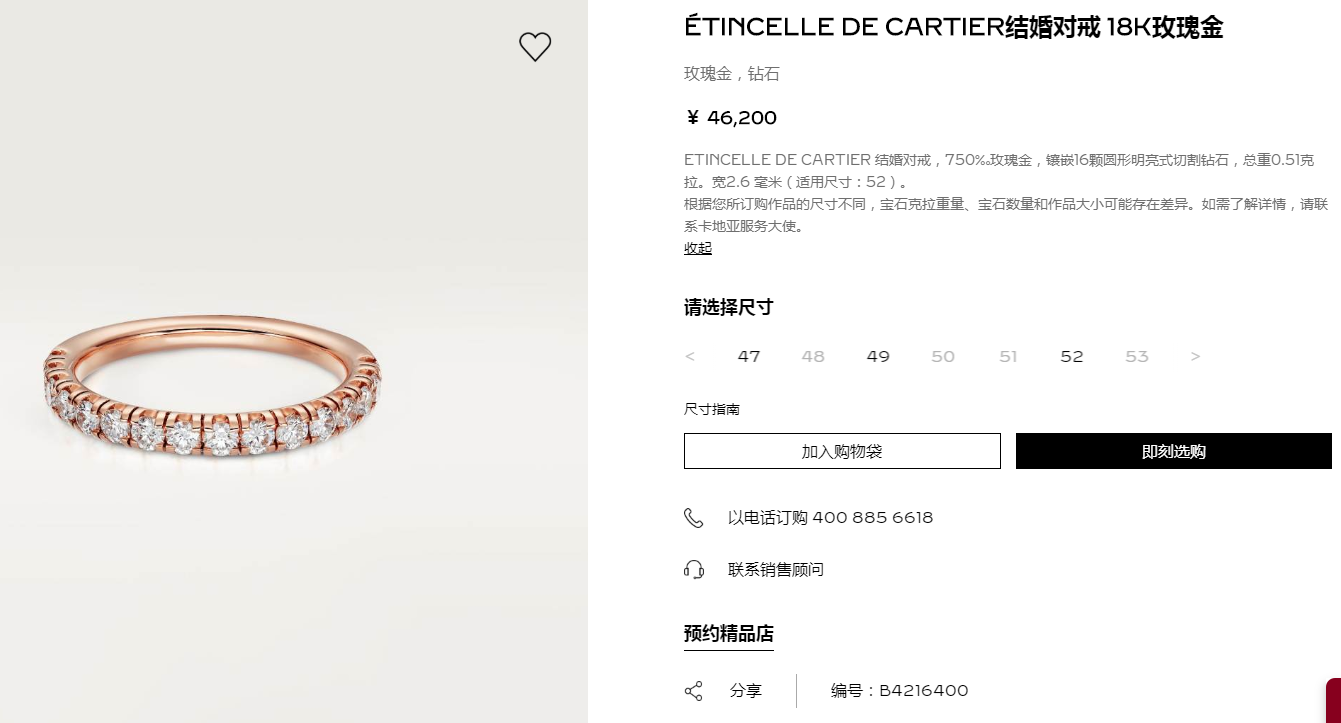The height and width of the screenshot is (723, 1341).
Task: Click the black 即刻选购 button
Action: [1174, 451]
